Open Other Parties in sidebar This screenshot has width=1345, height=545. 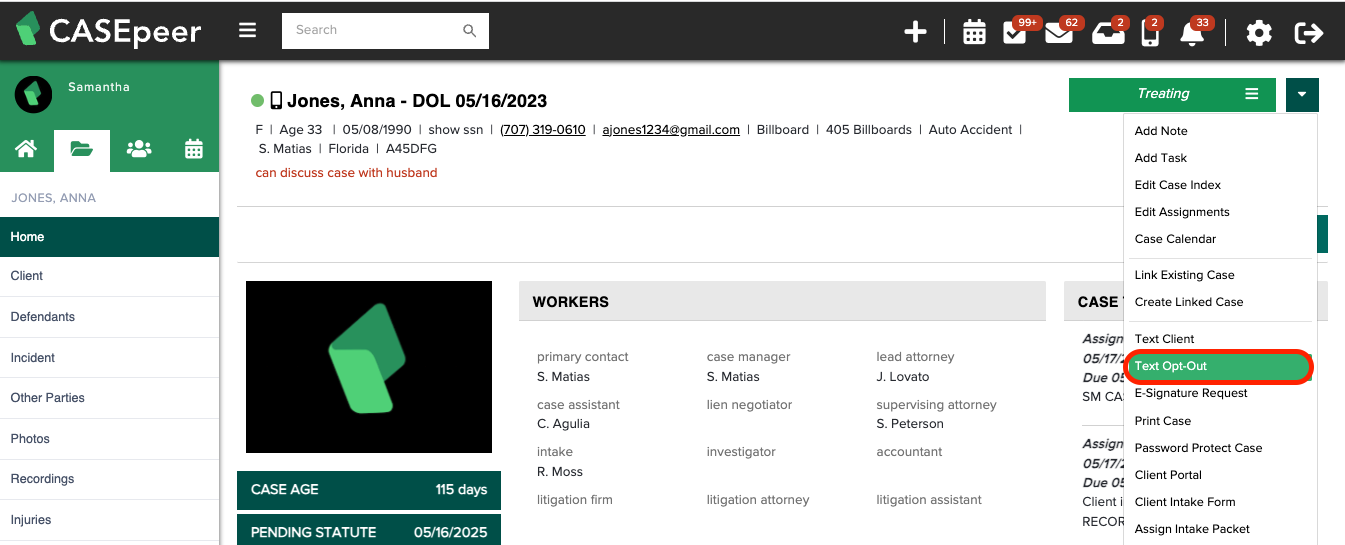[109, 398]
